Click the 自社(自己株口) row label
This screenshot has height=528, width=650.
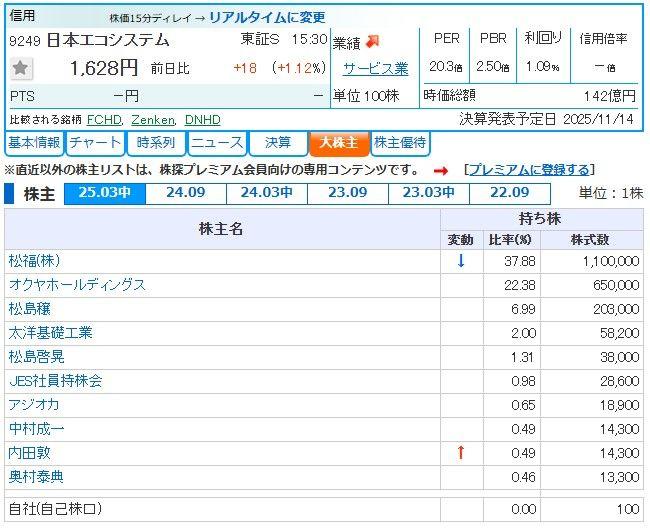click(x=55, y=509)
